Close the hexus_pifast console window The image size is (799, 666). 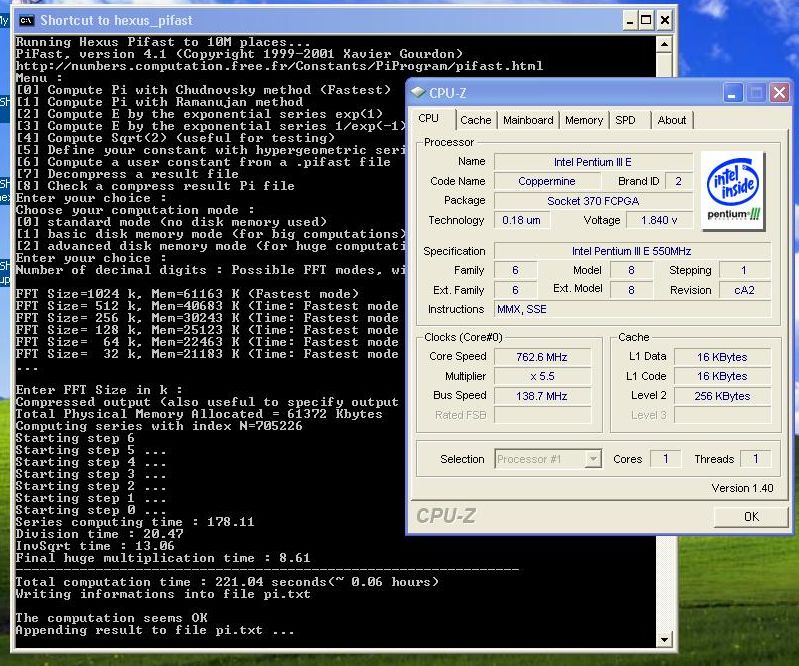pos(664,20)
